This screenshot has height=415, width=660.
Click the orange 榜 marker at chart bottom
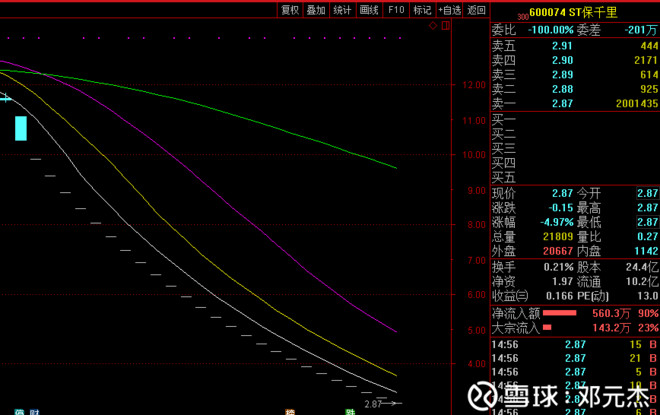point(290,412)
